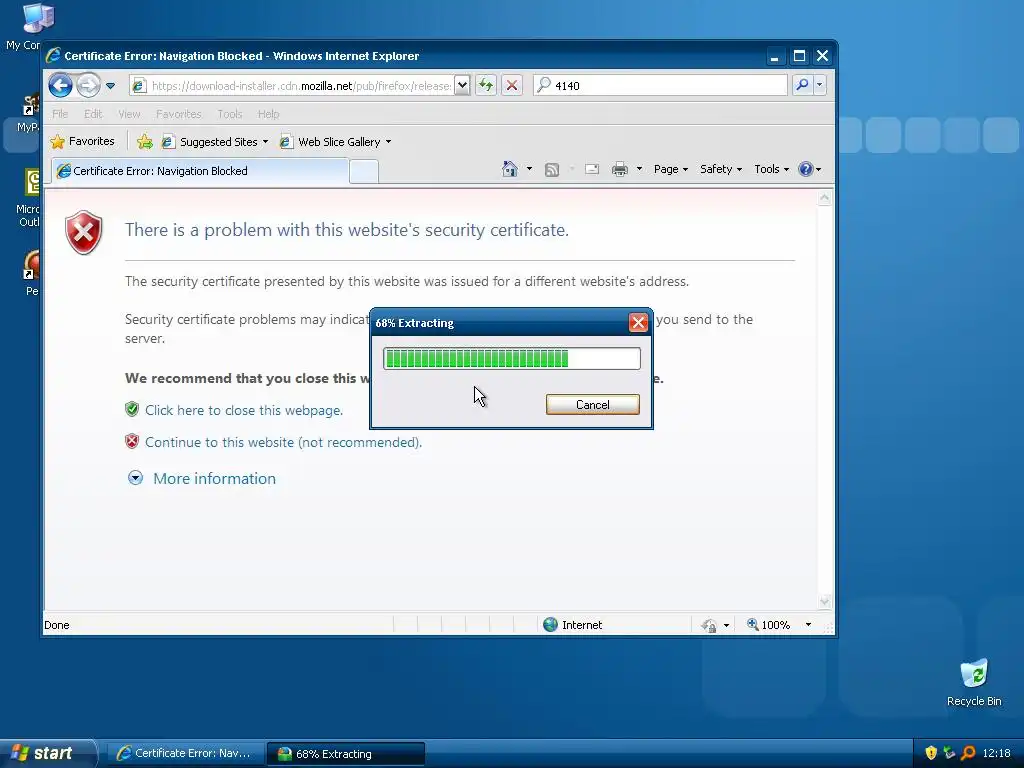Viewport: 1024px width, 768px height.
Task: Click the address bar URL field
Action: [x=291, y=86]
